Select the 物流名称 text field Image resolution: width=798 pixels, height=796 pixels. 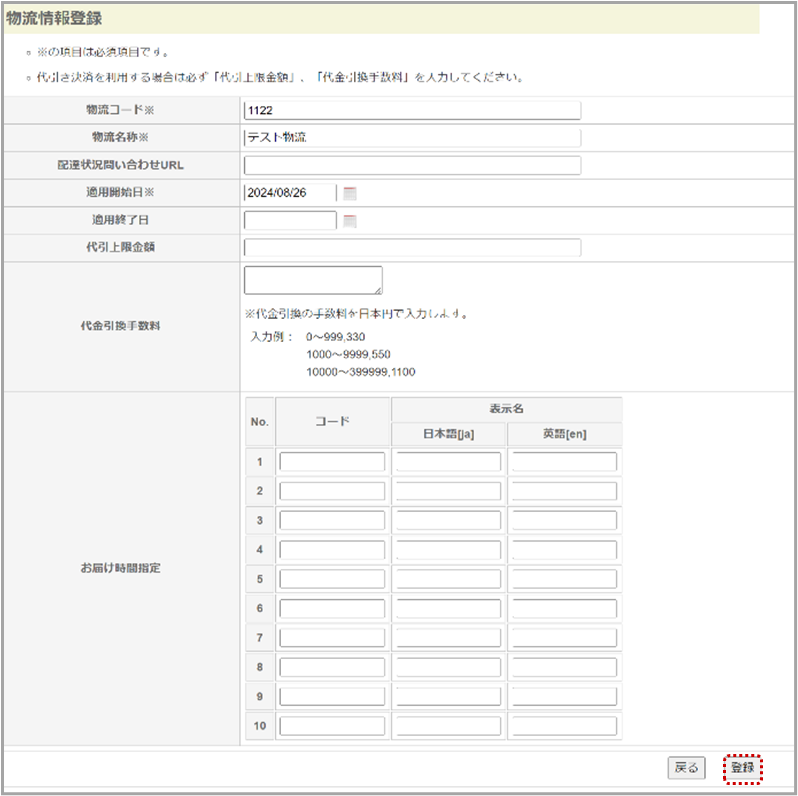pyautogui.click(x=412, y=138)
